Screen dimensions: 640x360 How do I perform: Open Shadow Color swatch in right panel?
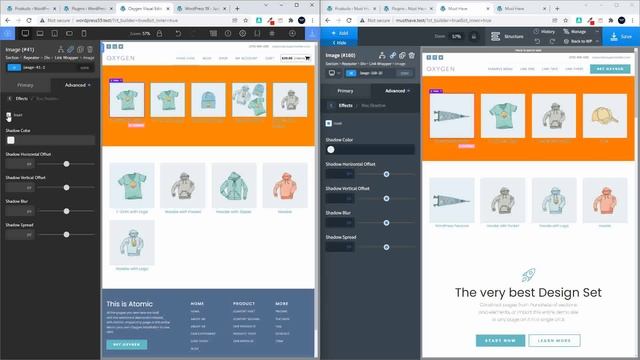[331, 149]
